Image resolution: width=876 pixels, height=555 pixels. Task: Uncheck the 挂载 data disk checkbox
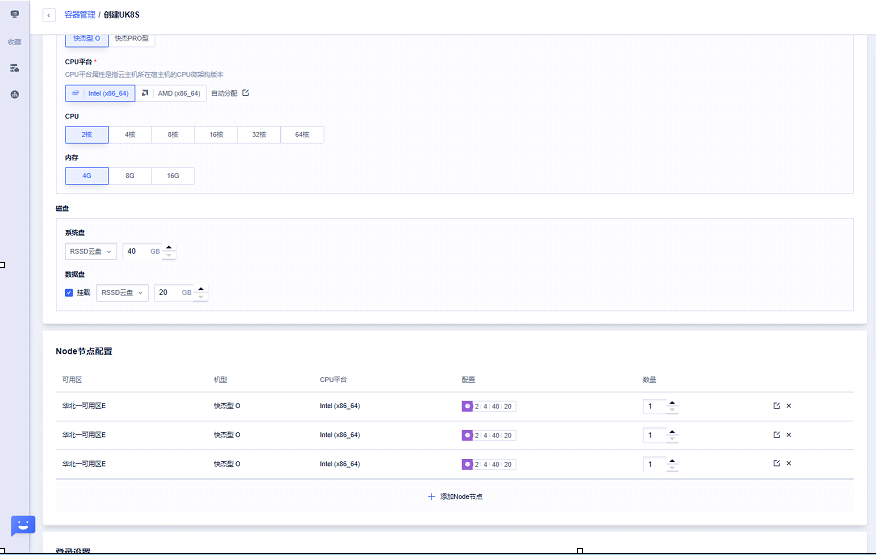tap(69, 293)
